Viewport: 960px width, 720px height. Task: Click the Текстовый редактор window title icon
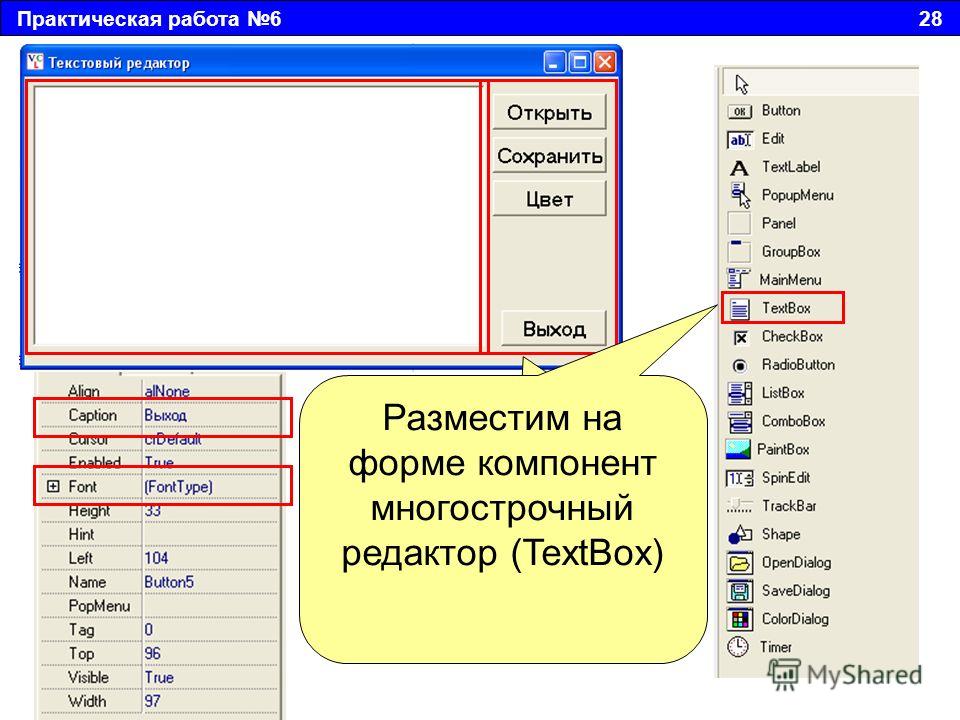click(36, 61)
